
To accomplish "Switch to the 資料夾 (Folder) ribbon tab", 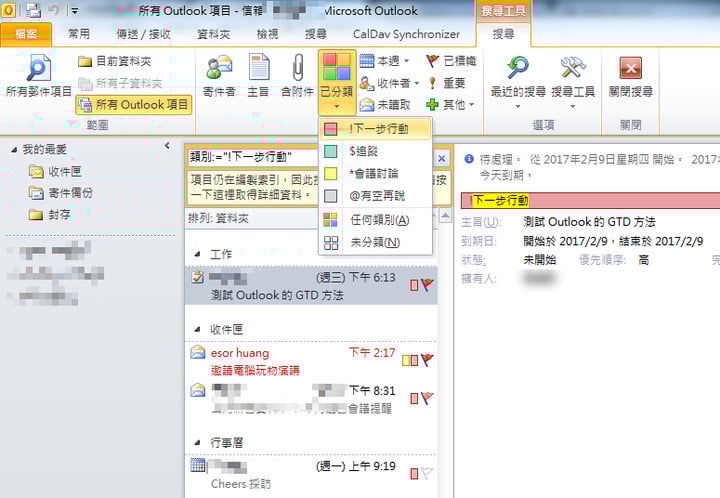I will 213,34.
